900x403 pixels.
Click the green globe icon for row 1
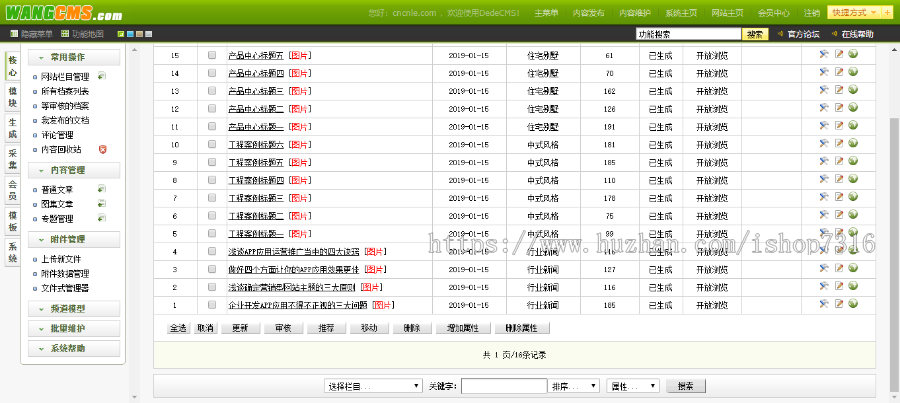[x=853, y=304]
